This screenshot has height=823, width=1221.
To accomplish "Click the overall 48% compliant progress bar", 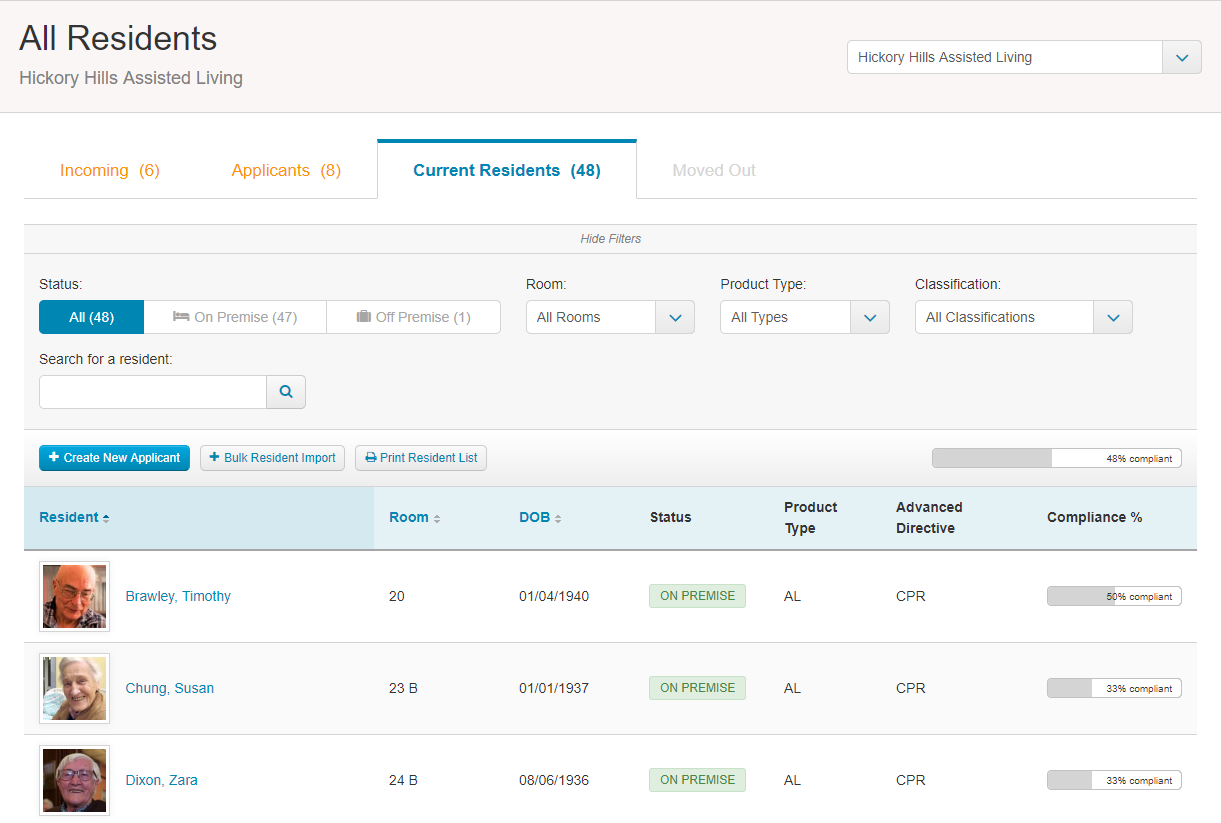I will 1057,458.
